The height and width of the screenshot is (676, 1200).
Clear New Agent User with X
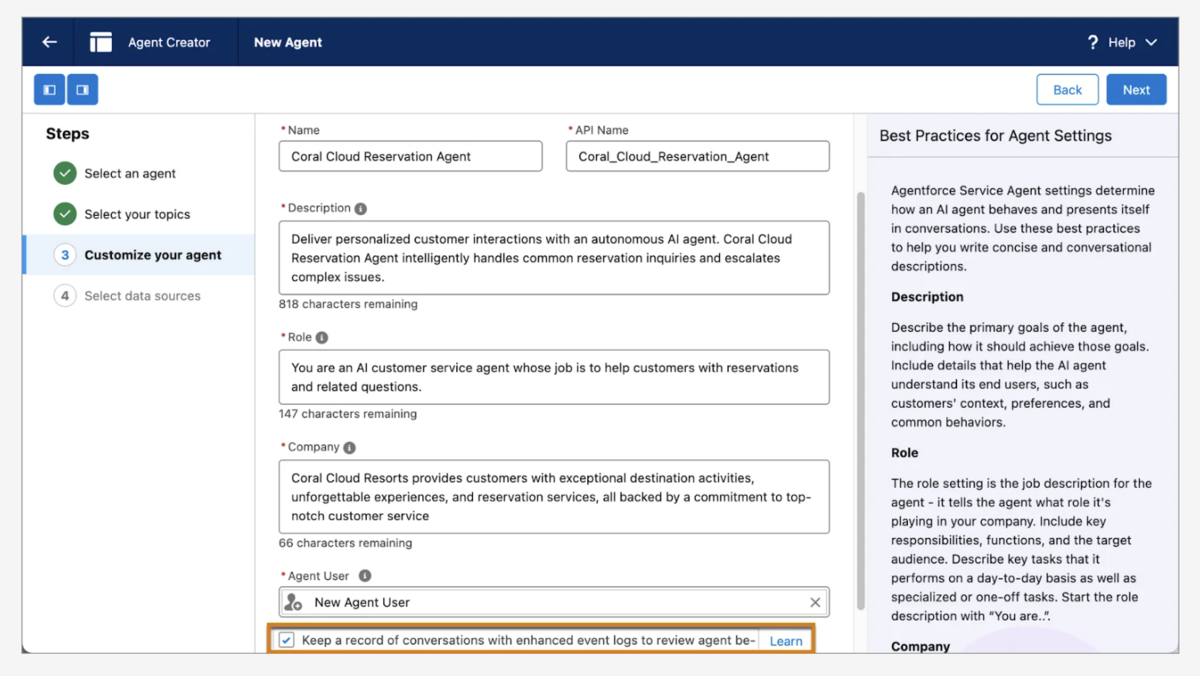coord(815,602)
